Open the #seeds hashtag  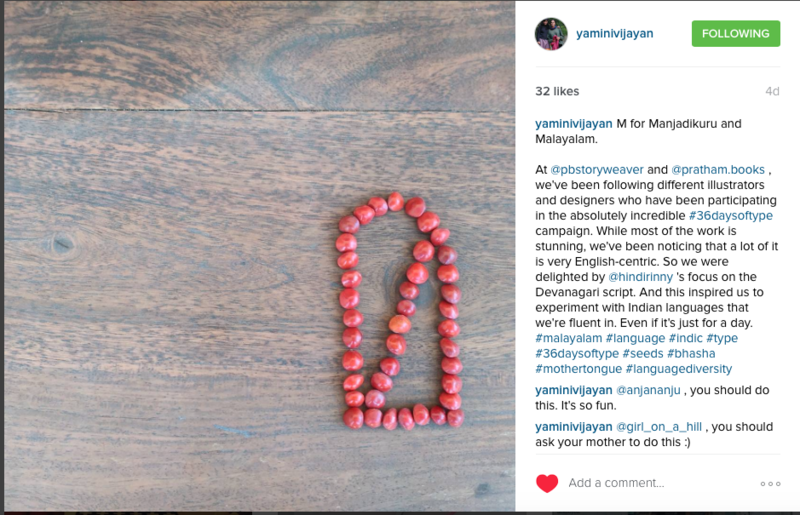[x=643, y=353]
